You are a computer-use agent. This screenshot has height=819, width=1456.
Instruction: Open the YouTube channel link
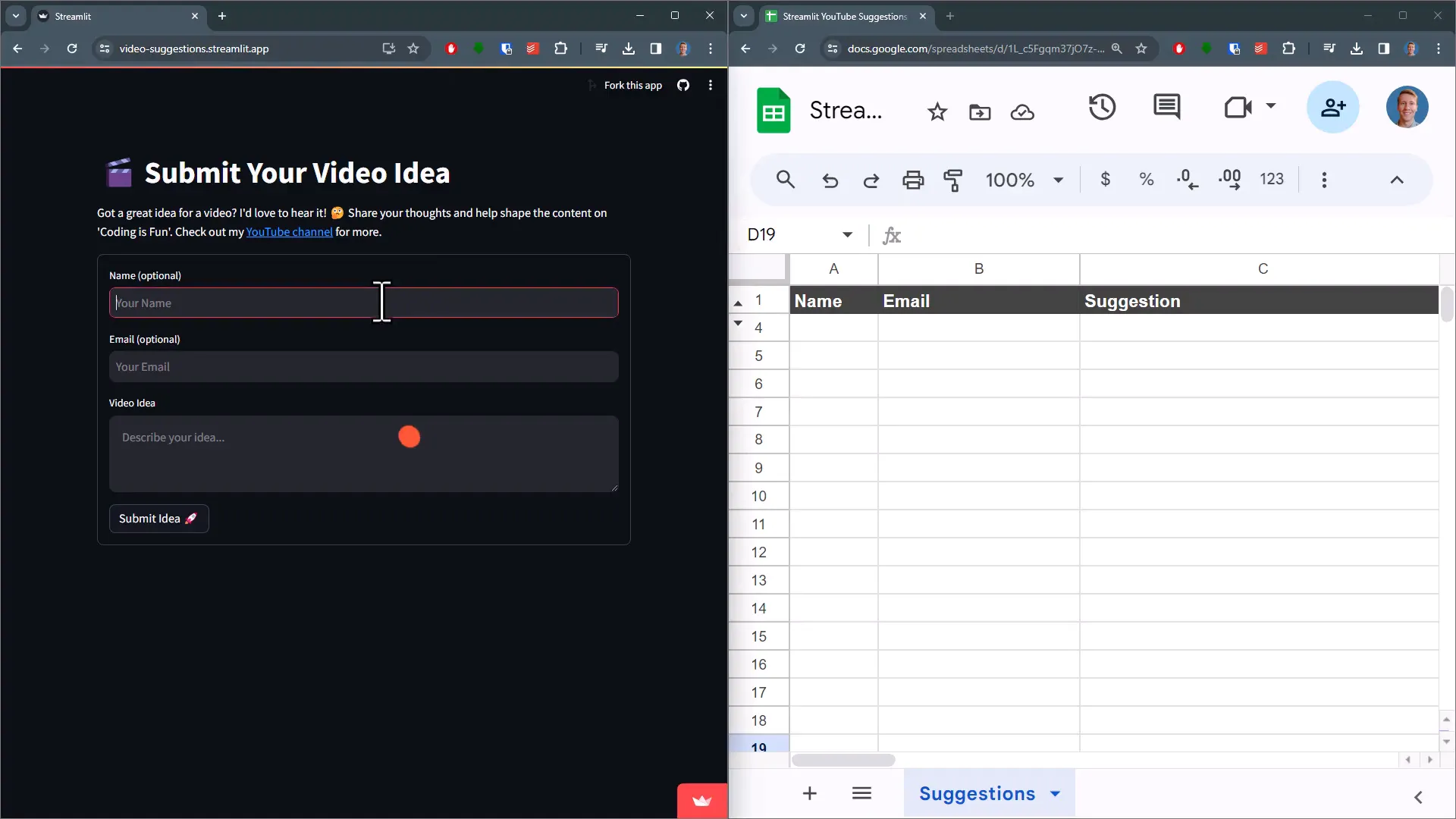click(289, 232)
